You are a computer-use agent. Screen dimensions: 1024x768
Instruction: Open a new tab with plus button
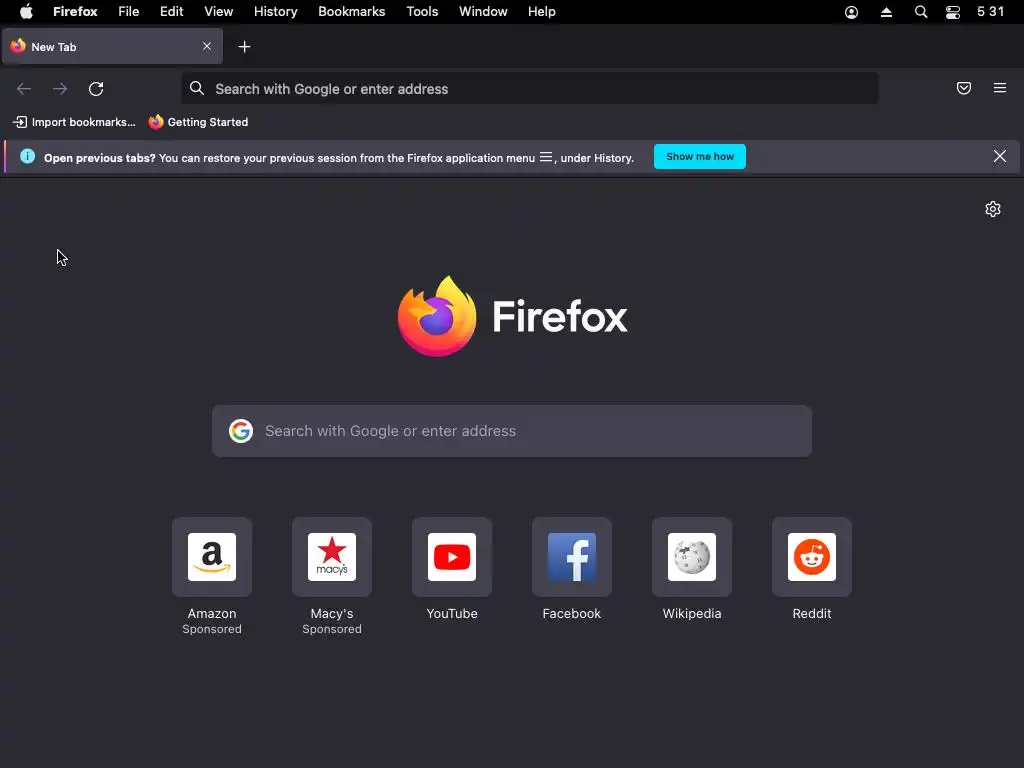tap(244, 47)
